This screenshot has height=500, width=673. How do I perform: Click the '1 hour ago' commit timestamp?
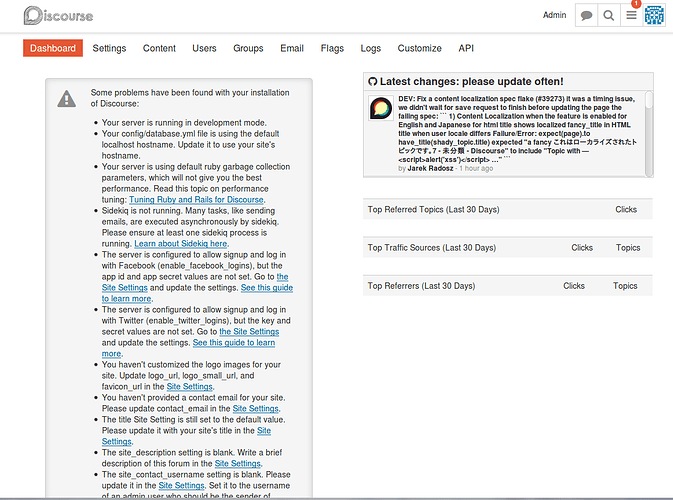coord(476,168)
